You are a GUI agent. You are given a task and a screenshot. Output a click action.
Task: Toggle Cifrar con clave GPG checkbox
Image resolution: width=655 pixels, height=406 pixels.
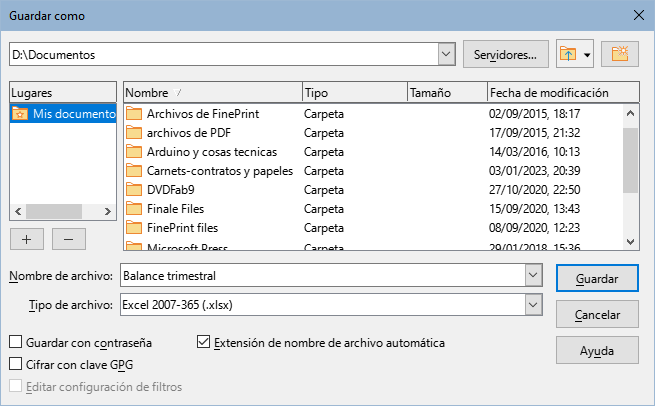15,364
